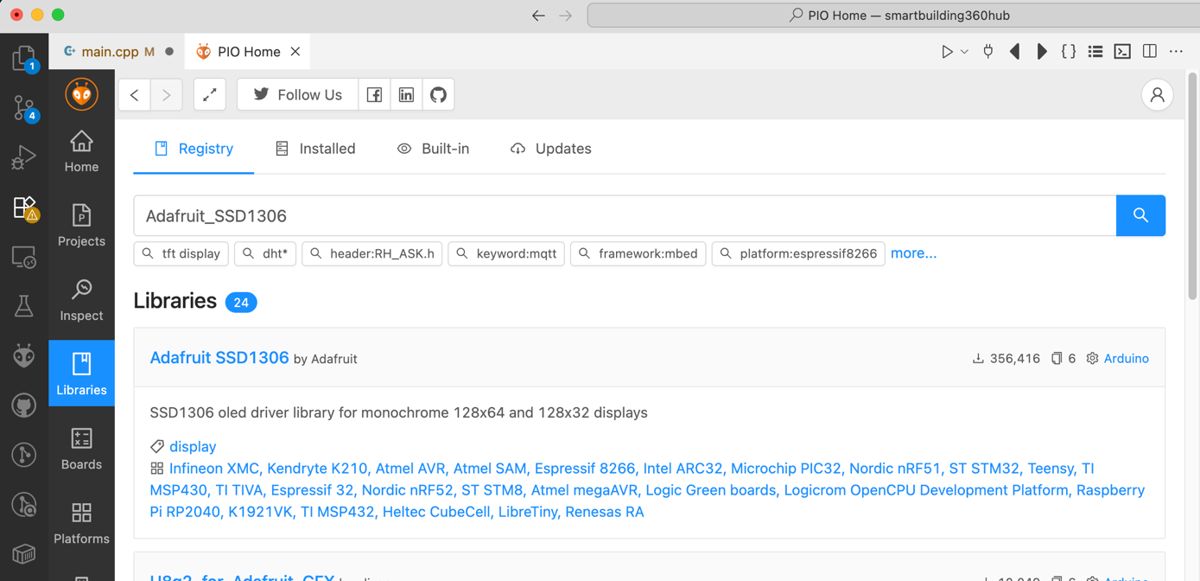Apply the 'dht*' search example
The image size is (1200, 581).
(265, 254)
